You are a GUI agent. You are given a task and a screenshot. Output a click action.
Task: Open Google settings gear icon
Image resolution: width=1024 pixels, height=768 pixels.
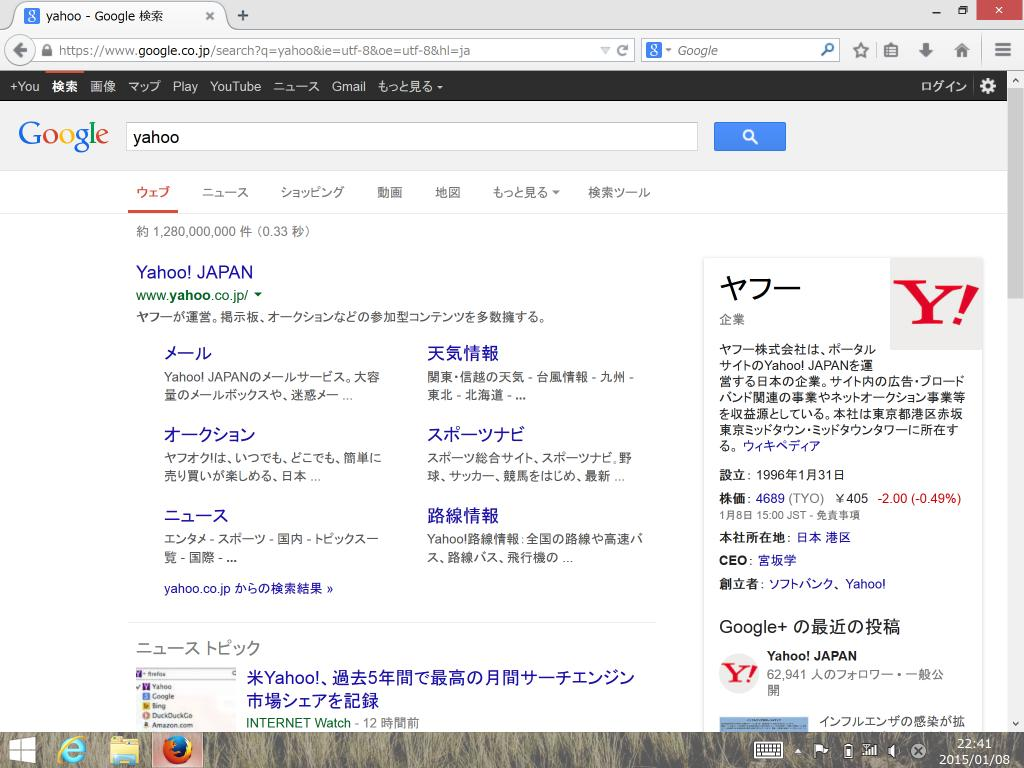987,86
